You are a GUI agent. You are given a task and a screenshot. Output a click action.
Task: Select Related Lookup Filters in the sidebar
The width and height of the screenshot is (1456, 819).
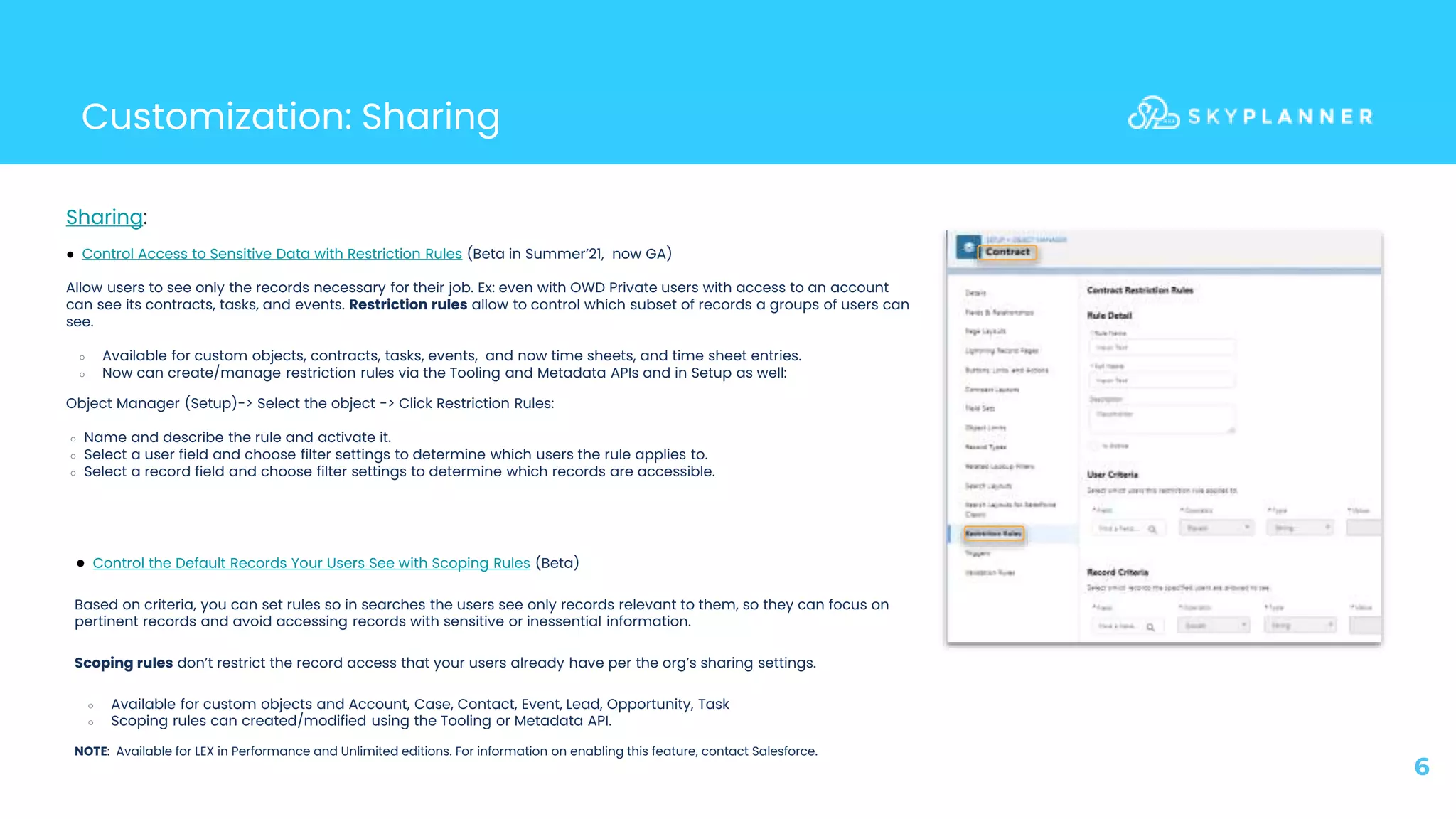click(x=999, y=466)
